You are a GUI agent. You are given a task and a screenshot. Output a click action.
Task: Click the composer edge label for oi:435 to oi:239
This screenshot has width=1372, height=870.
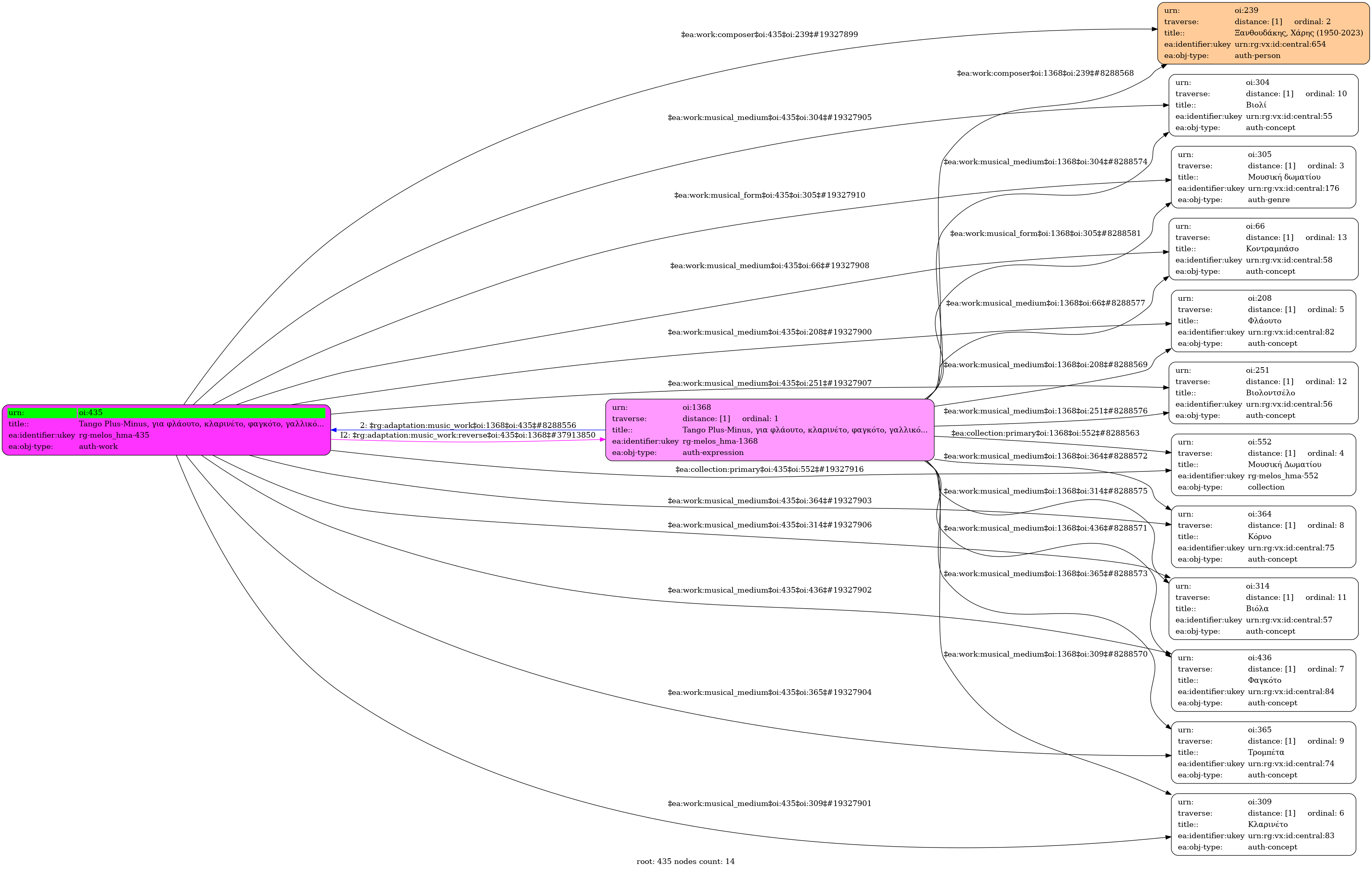point(769,35)
